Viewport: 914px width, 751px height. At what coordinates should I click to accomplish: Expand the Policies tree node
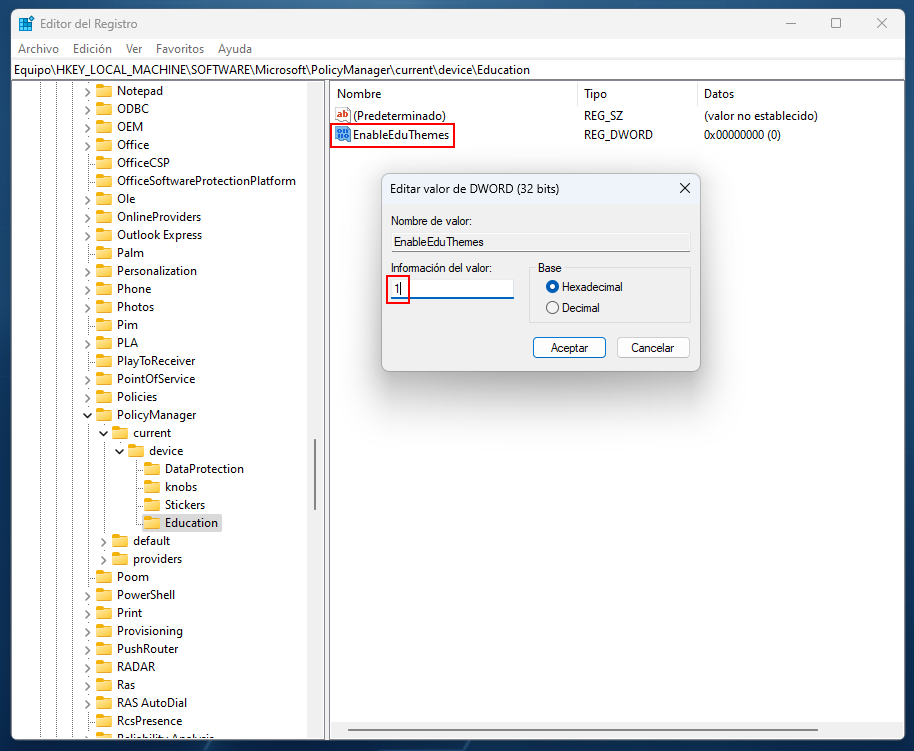87,398
